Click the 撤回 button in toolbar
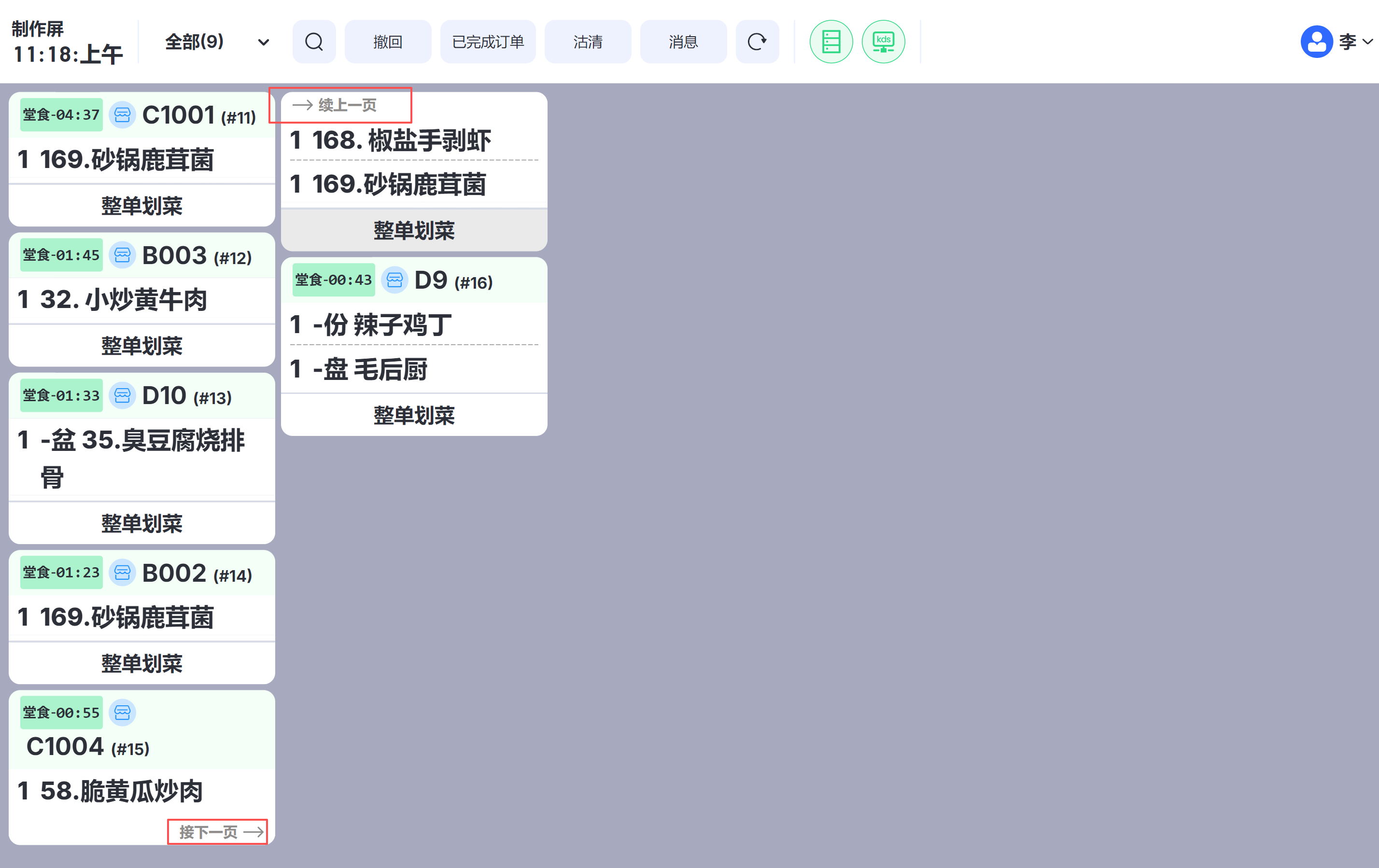1379x868 pixels. [x=388, y=42]
